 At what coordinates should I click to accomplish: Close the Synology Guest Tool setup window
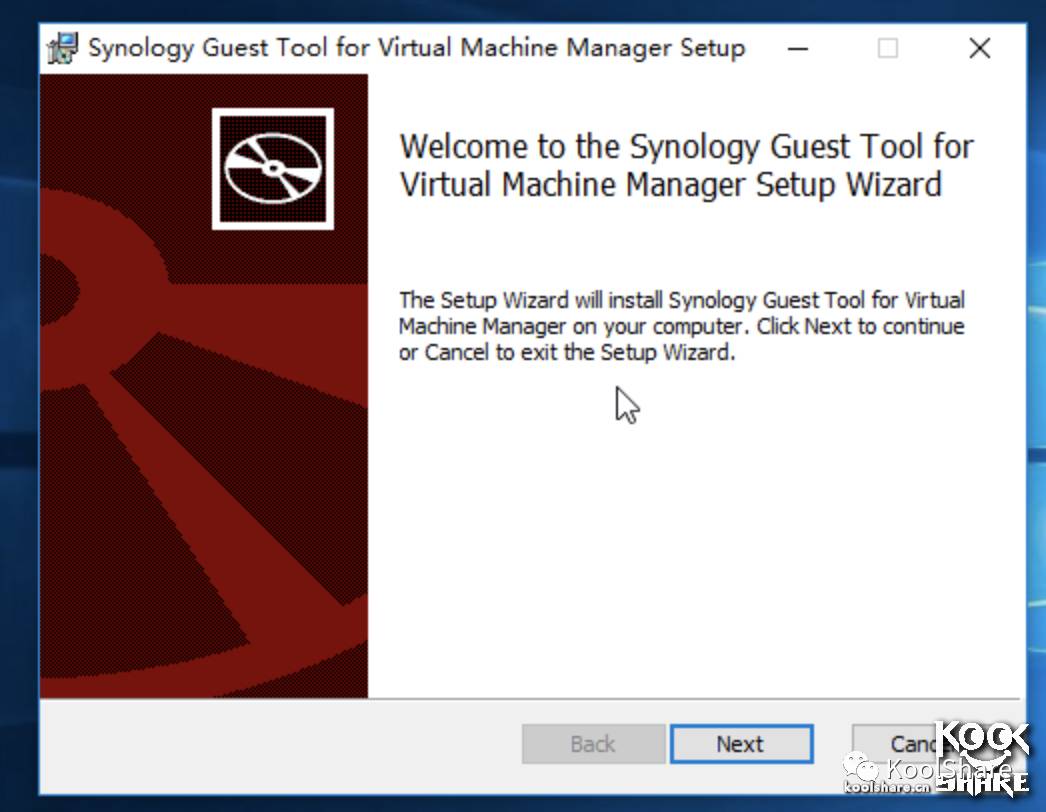pos(979,48)
